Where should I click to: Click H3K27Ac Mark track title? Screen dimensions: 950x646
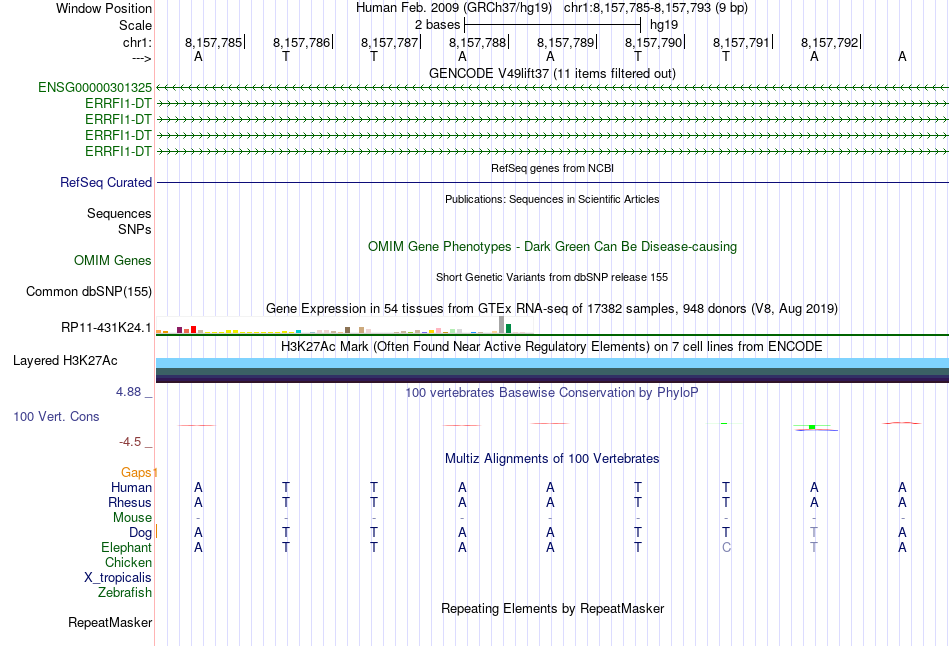[x=552, y=347]
